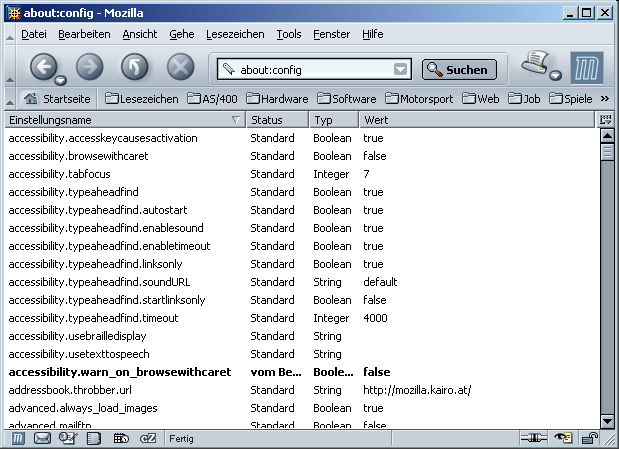Click the Startseite home button
The width and height of the screenshot is (619, 449).
pyautogui.click(x=57, y=99)
